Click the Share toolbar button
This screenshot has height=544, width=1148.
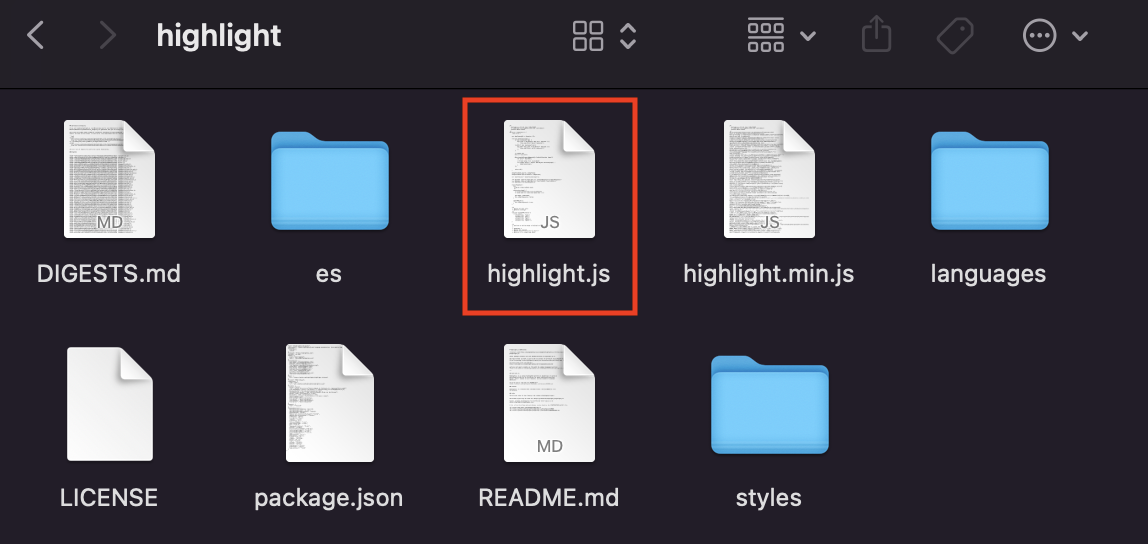click(876, 34)
